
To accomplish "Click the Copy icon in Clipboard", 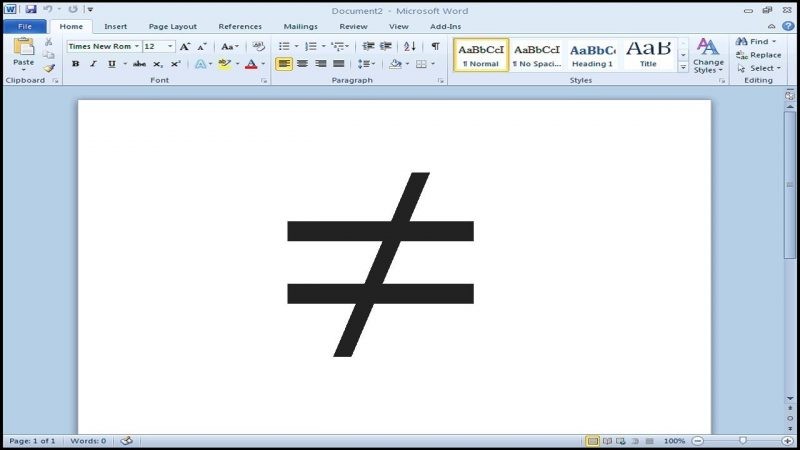I will click(x=48, y=55).
